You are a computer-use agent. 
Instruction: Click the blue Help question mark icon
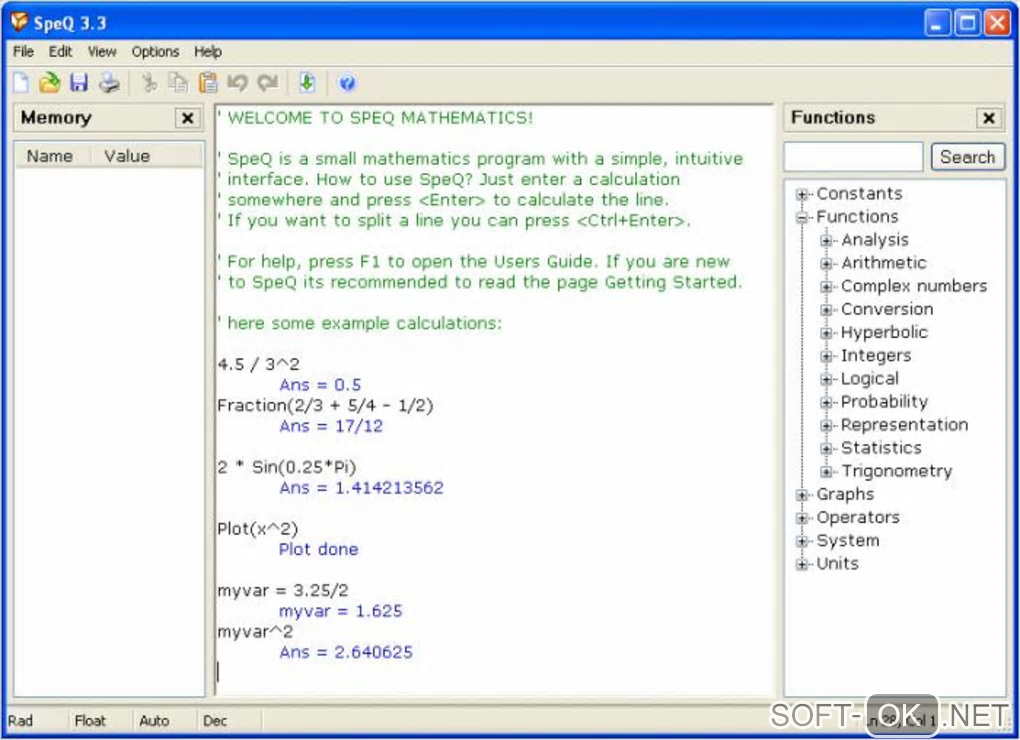tap(347, 83)
